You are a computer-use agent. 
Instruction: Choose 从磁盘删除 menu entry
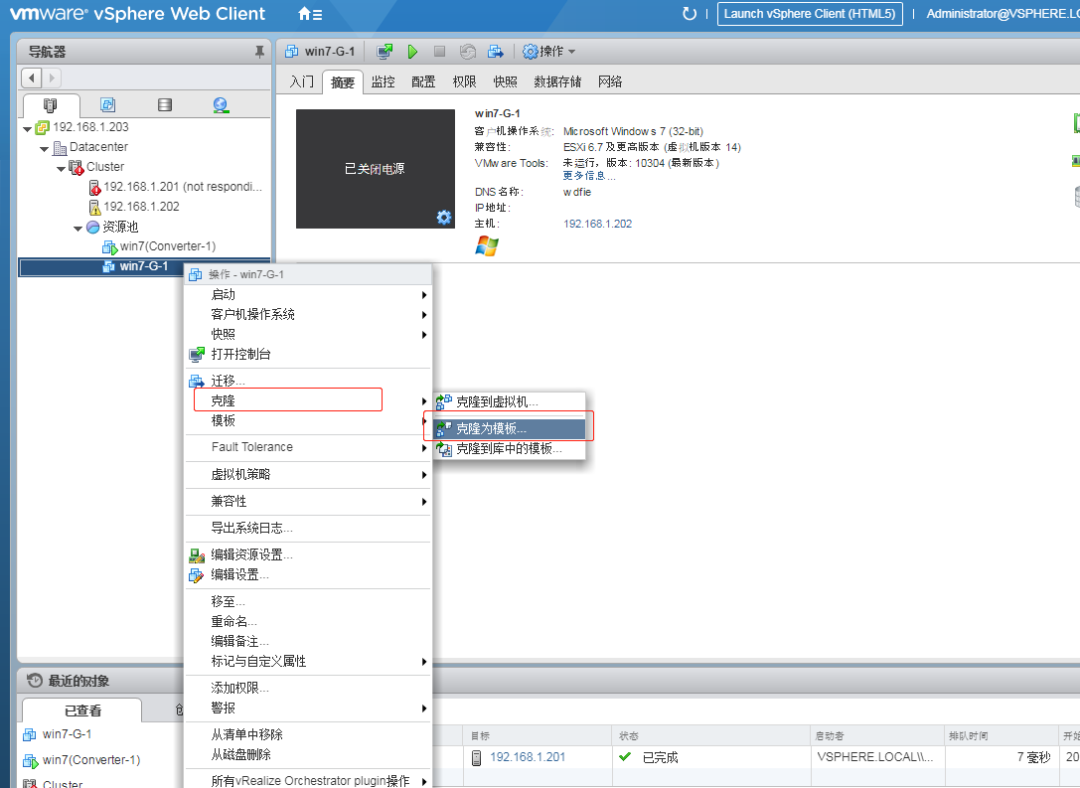(x=308, y=755)
